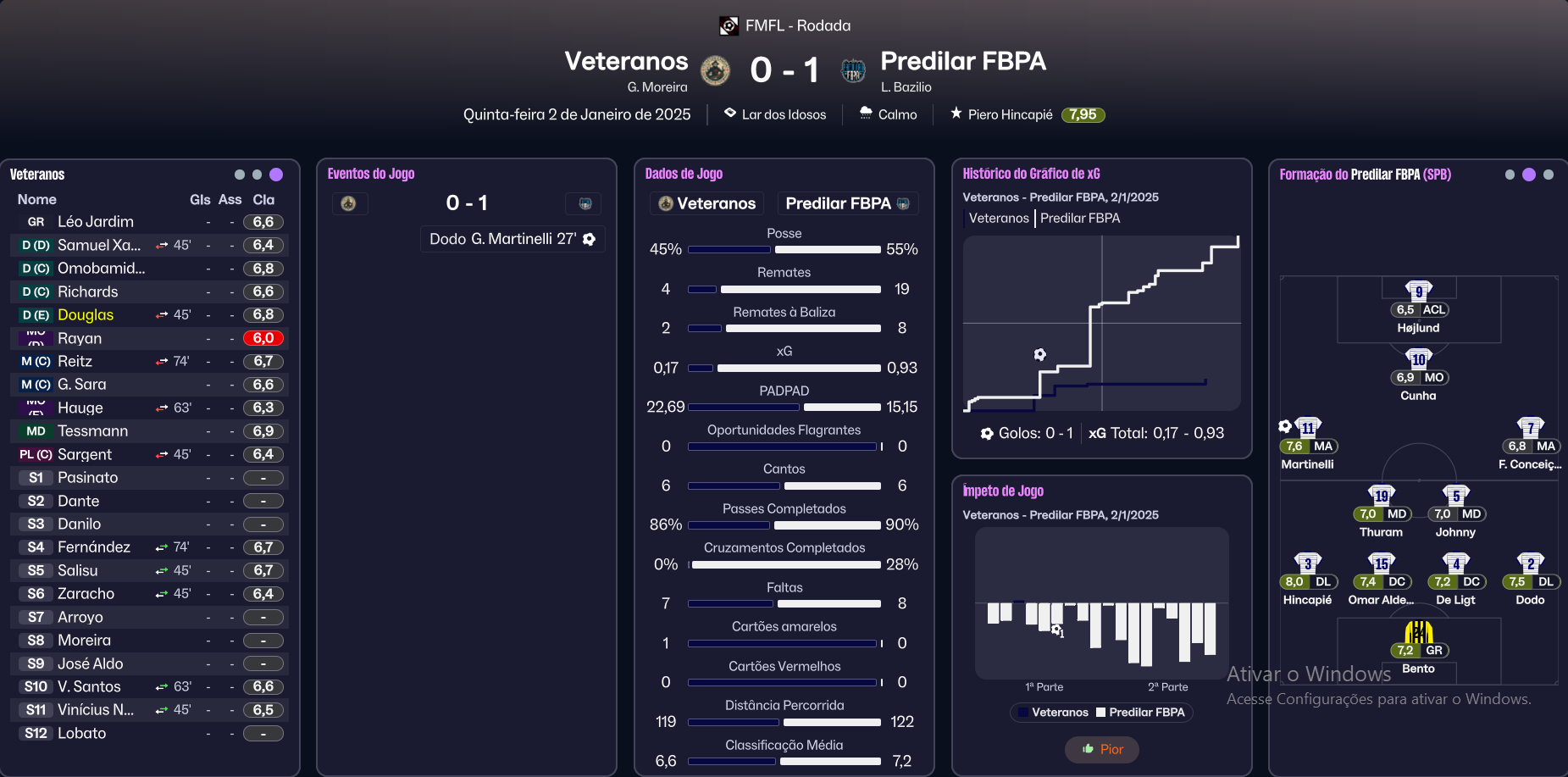Click Højlund's number 9 shirt icon
This screenshot has height=777, width=1568.
[1418, 291]
